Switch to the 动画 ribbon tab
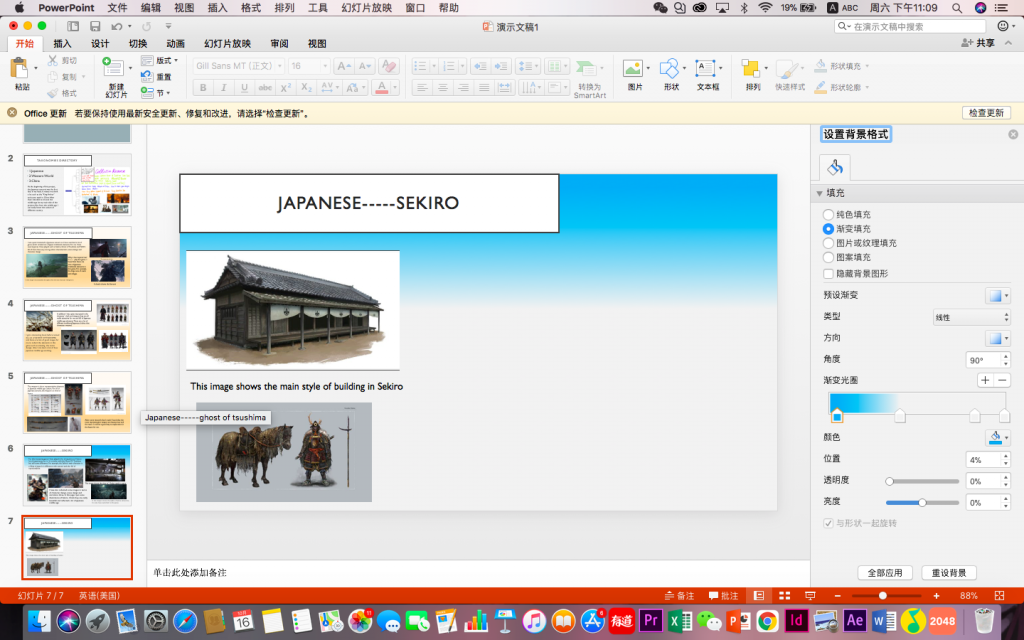This screenshot has width=1024, height=640. point(175,43)
